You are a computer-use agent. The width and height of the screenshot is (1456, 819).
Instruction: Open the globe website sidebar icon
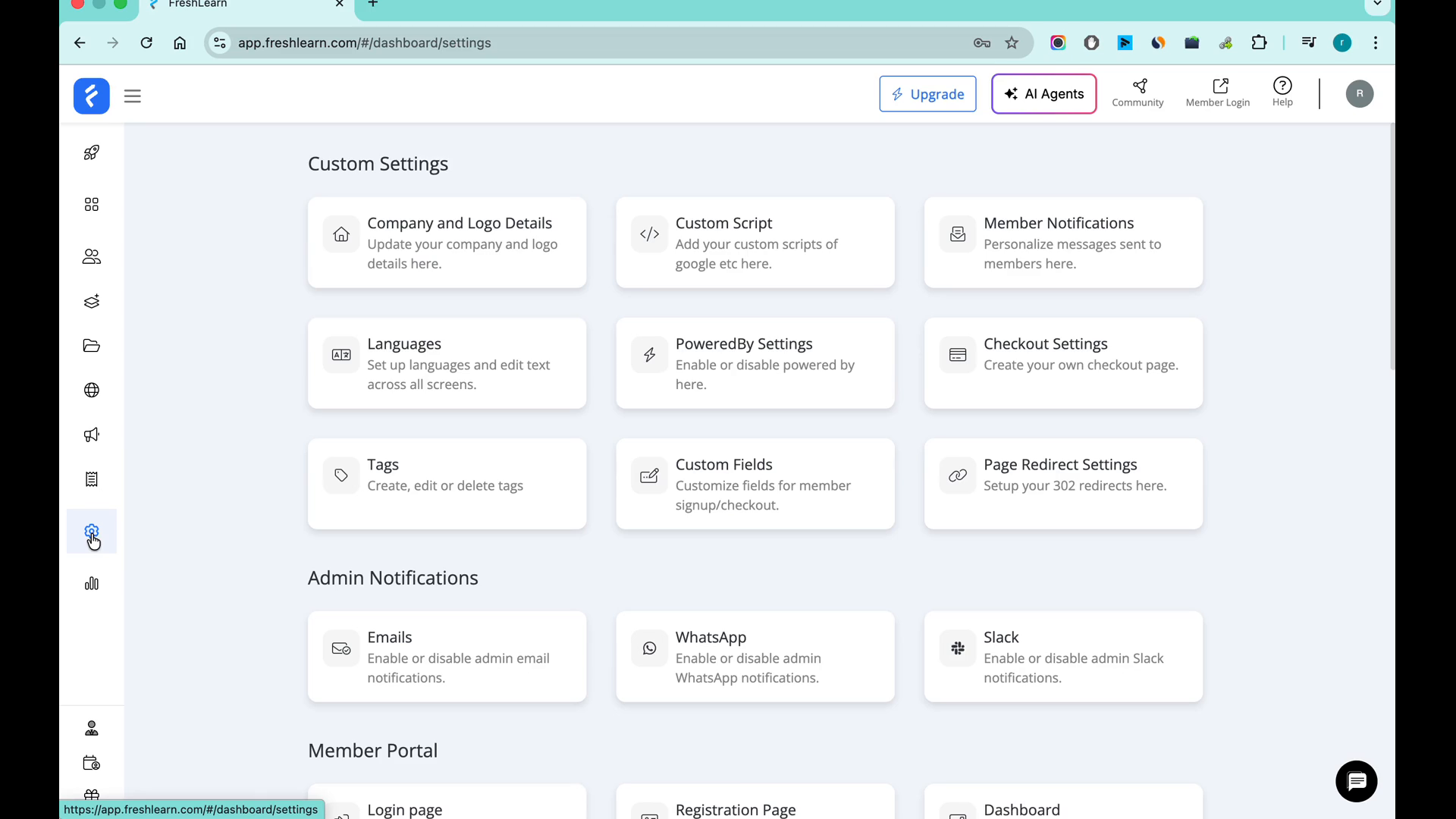92,390
